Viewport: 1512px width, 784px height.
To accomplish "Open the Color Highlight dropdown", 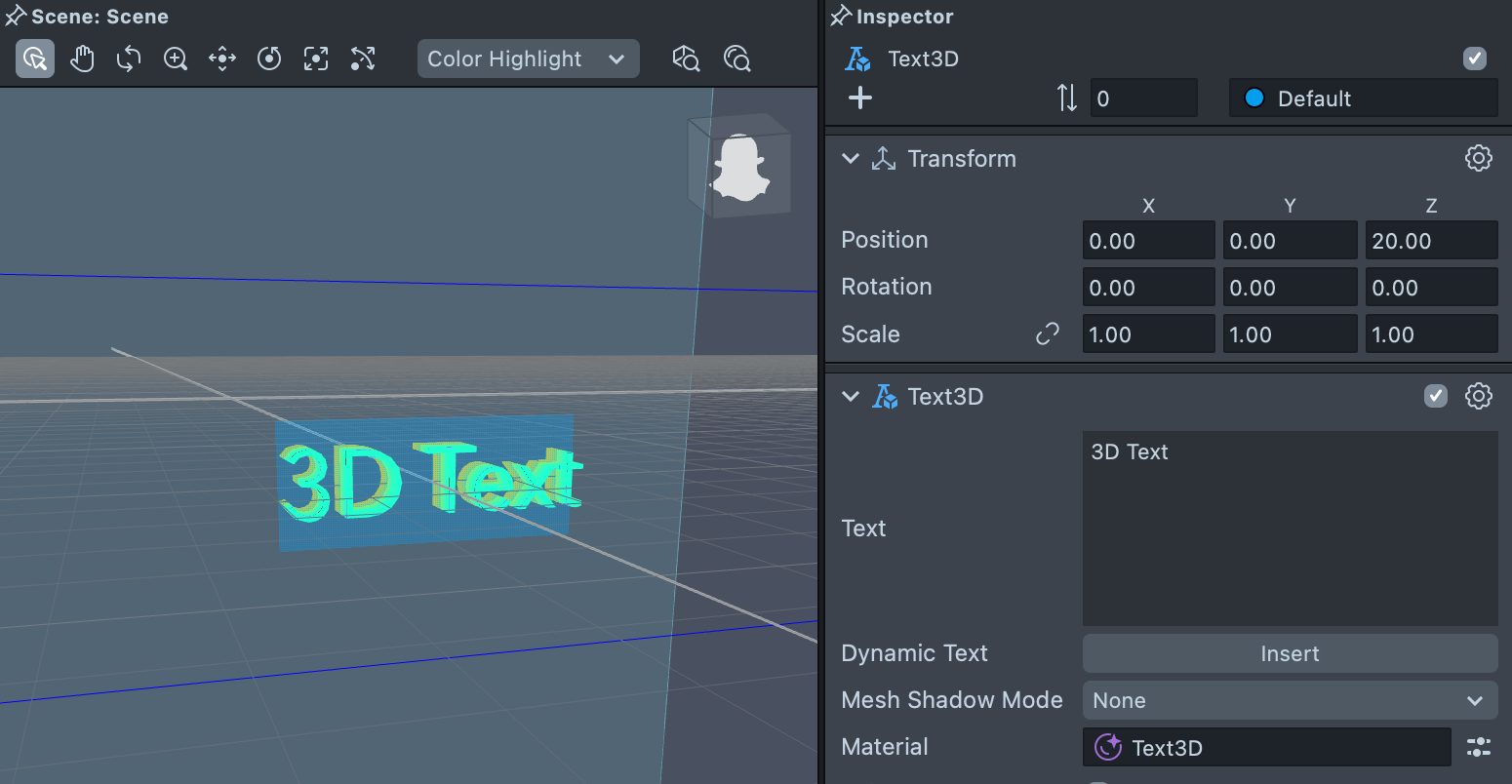I will [x=528, y=59].
